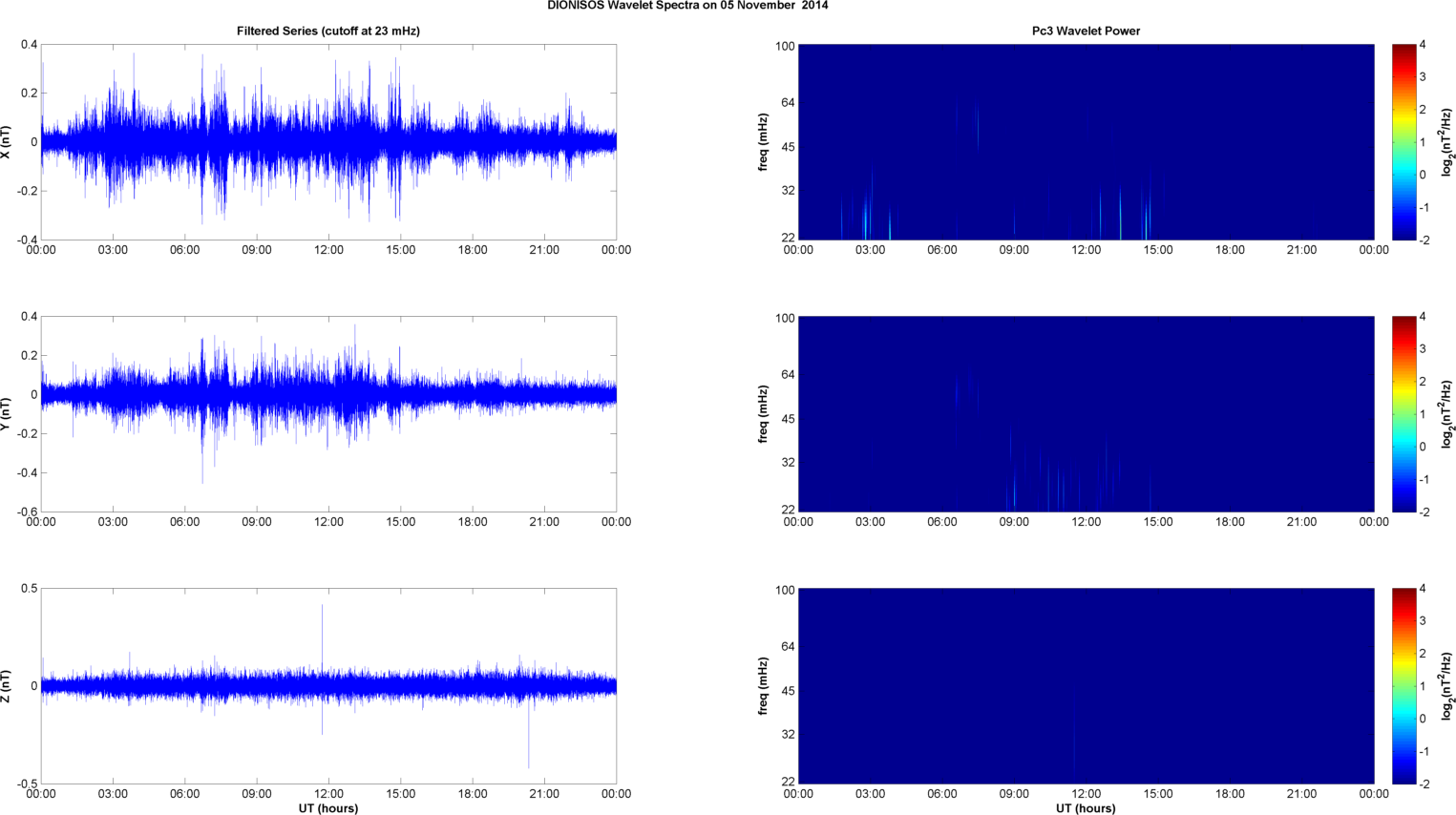
Task: Click the '03:00' tick under the top spectrogram
Action: [x=870, y=250]
